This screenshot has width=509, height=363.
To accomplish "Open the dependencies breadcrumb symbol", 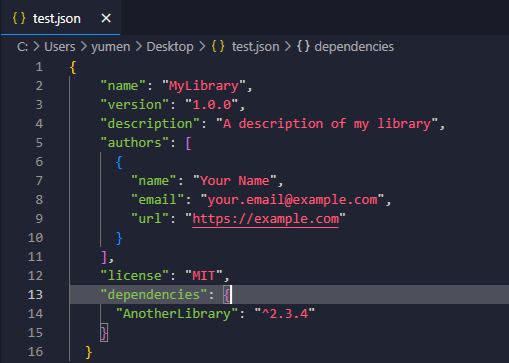I will (354, 47).
